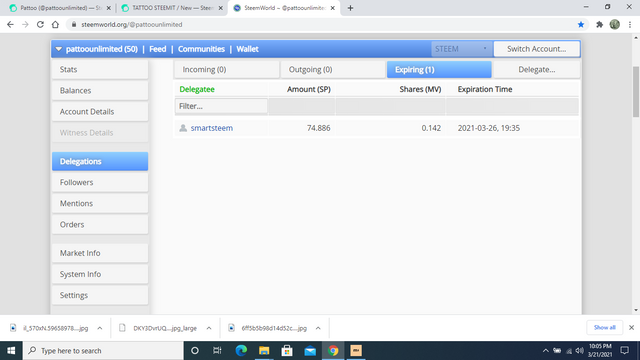Viewport: 640px width, 360px height.
Task: Close the downloads bar
Action: [631, 327]
